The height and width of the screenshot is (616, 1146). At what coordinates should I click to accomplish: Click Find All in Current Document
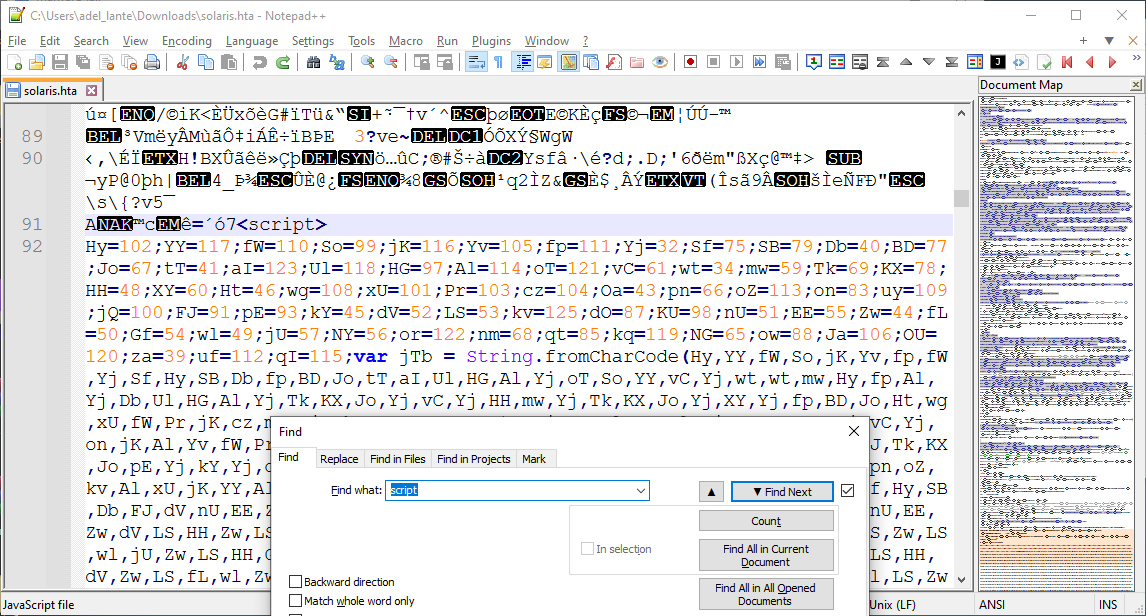[x=766, y=554]
